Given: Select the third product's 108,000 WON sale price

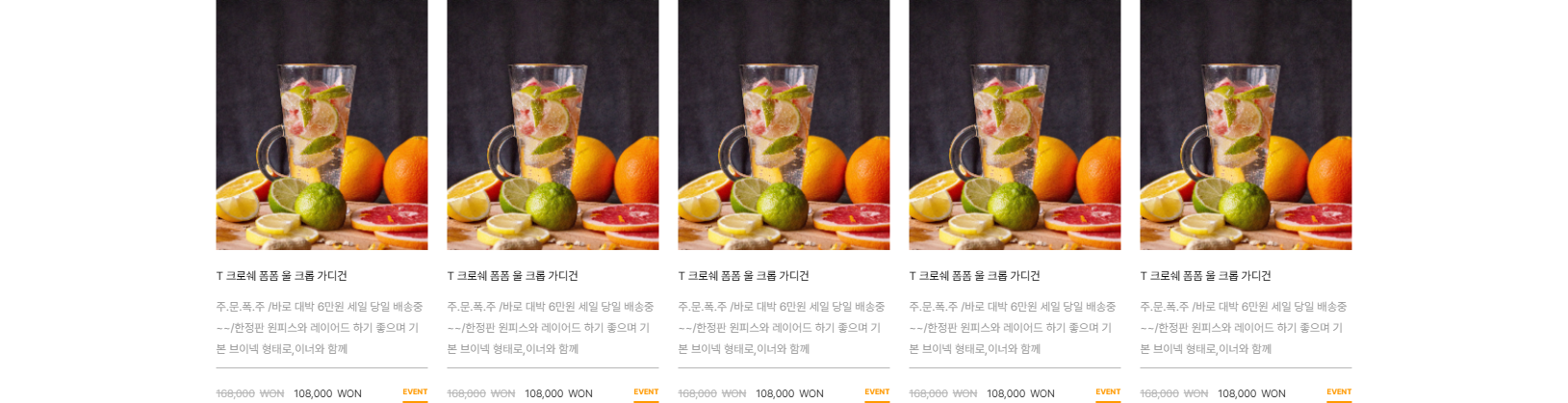Looking at the screenshot, I should click(789, 393).
